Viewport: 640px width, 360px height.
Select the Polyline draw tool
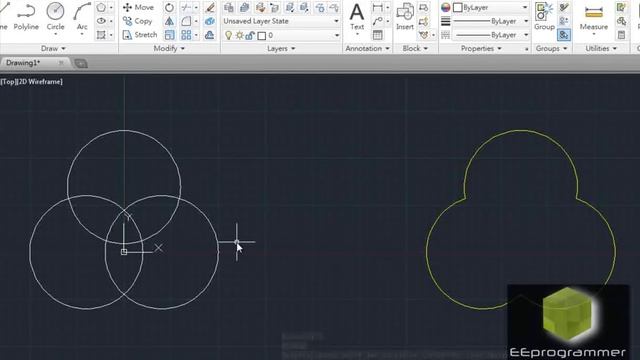click(26, 16)
